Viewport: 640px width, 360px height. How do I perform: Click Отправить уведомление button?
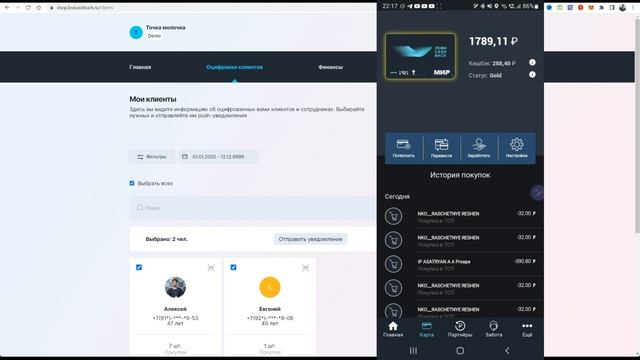pyautogui.click(x=310, y=239)
